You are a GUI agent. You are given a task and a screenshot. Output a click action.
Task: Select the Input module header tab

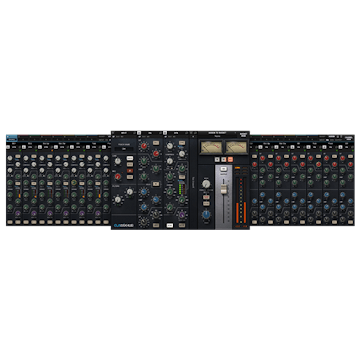[x=124, y=133]
